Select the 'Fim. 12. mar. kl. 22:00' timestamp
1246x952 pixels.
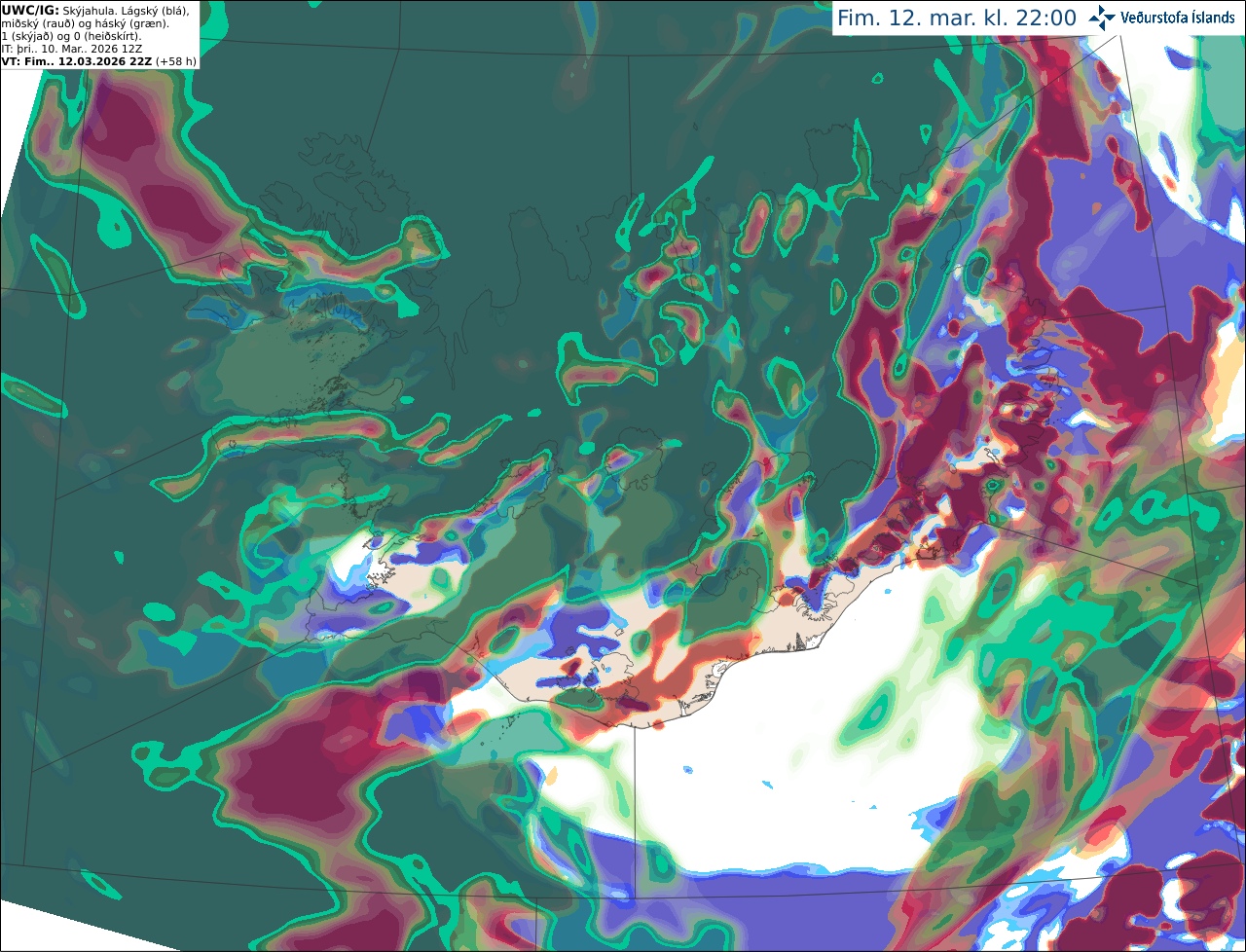(x=957, y=18)
